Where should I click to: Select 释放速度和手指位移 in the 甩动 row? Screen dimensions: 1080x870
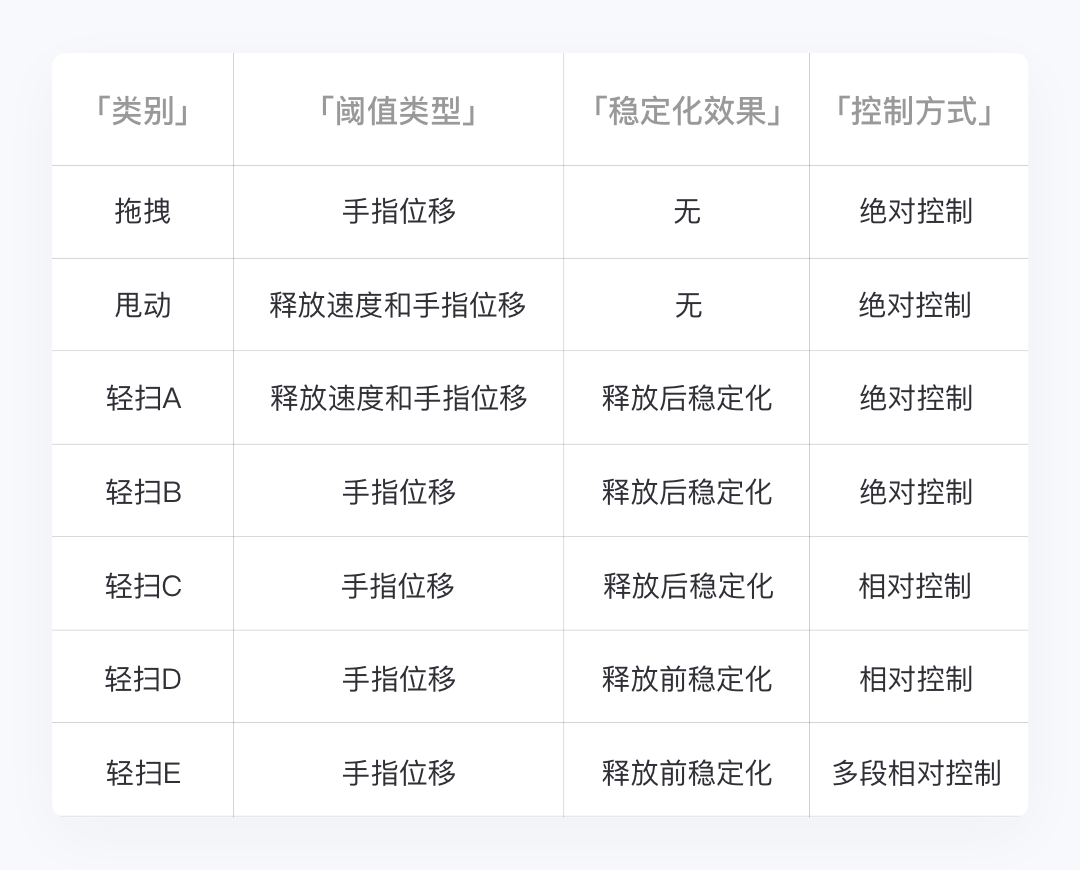point(398,305)
